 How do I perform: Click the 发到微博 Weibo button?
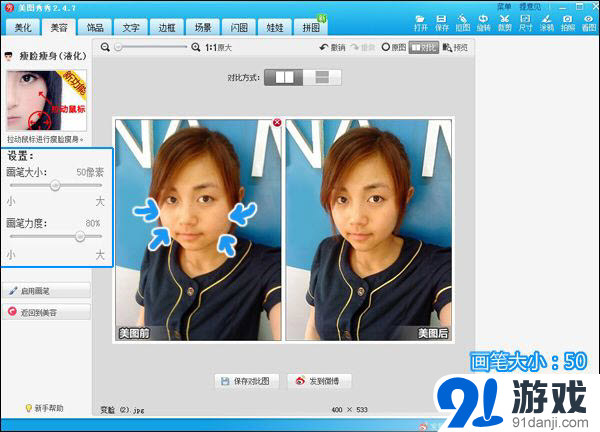pyautogui.click(x=319, y=381)
